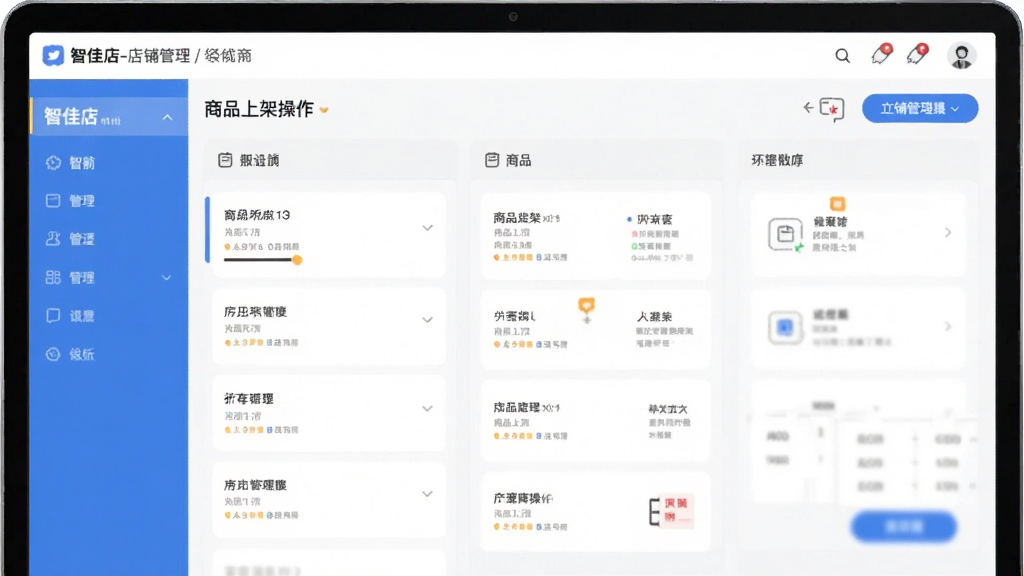Expand the first left-column card ending in 13
Viewport: 1024px width, 576px height.
pos(427,228)
